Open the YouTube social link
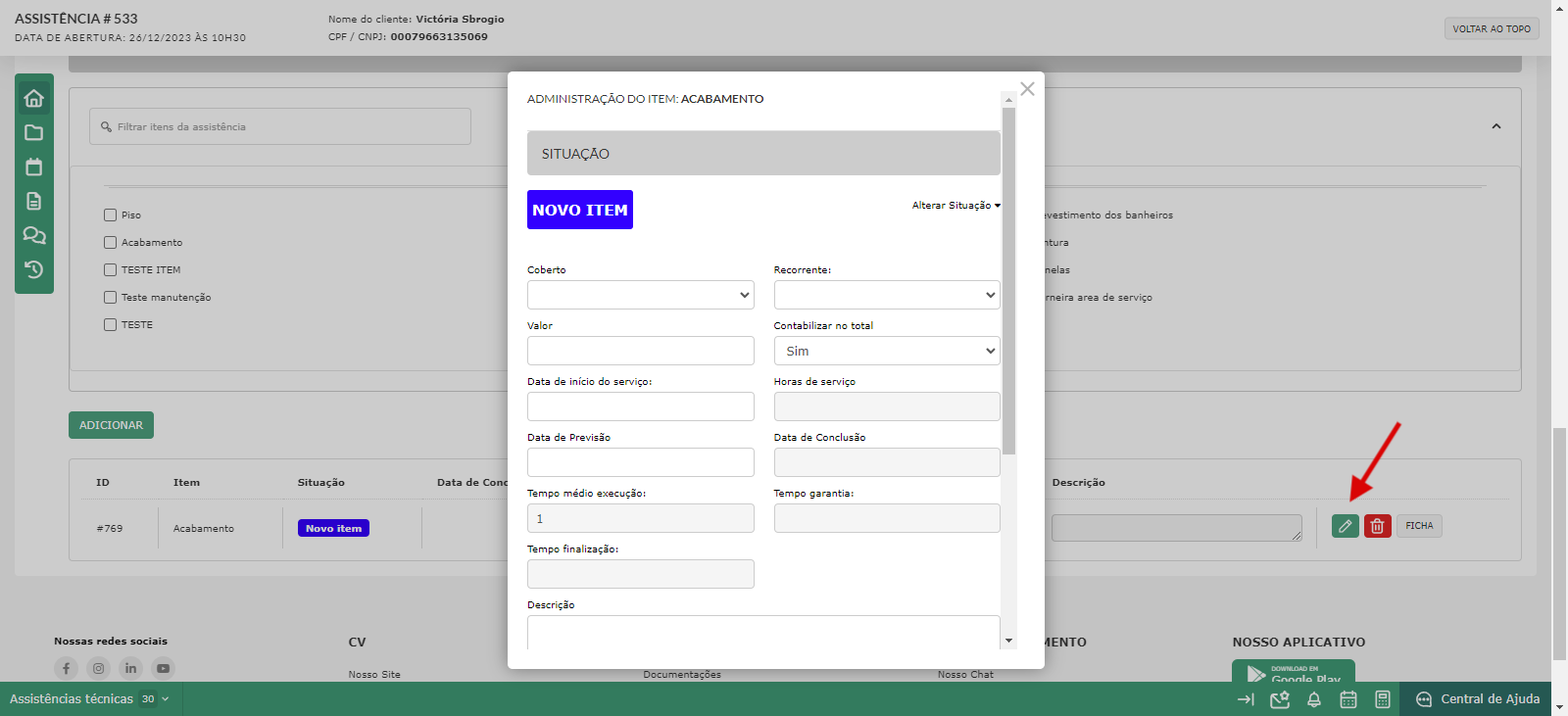 [x=163, y=668]
